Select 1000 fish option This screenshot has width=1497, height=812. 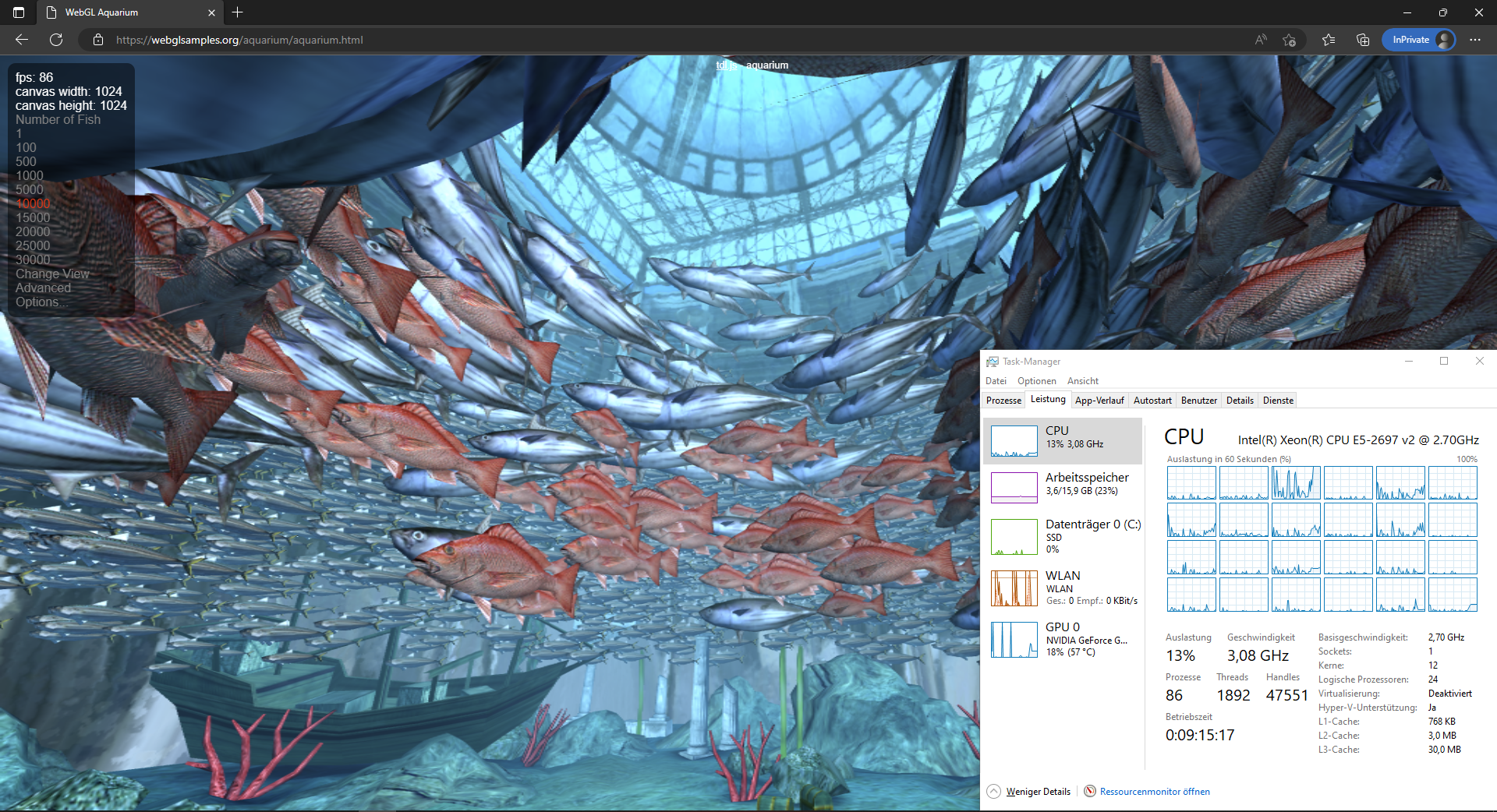pyautogui.click(x=30, y=175)
